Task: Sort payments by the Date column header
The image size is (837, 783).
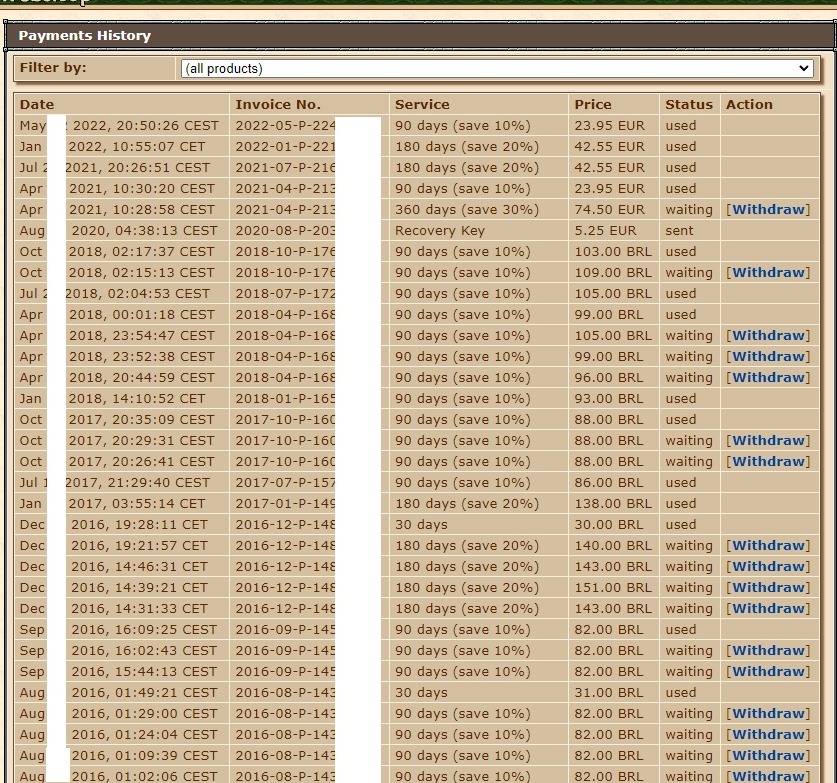Action: pyautogui.click(x=37, y=104)
